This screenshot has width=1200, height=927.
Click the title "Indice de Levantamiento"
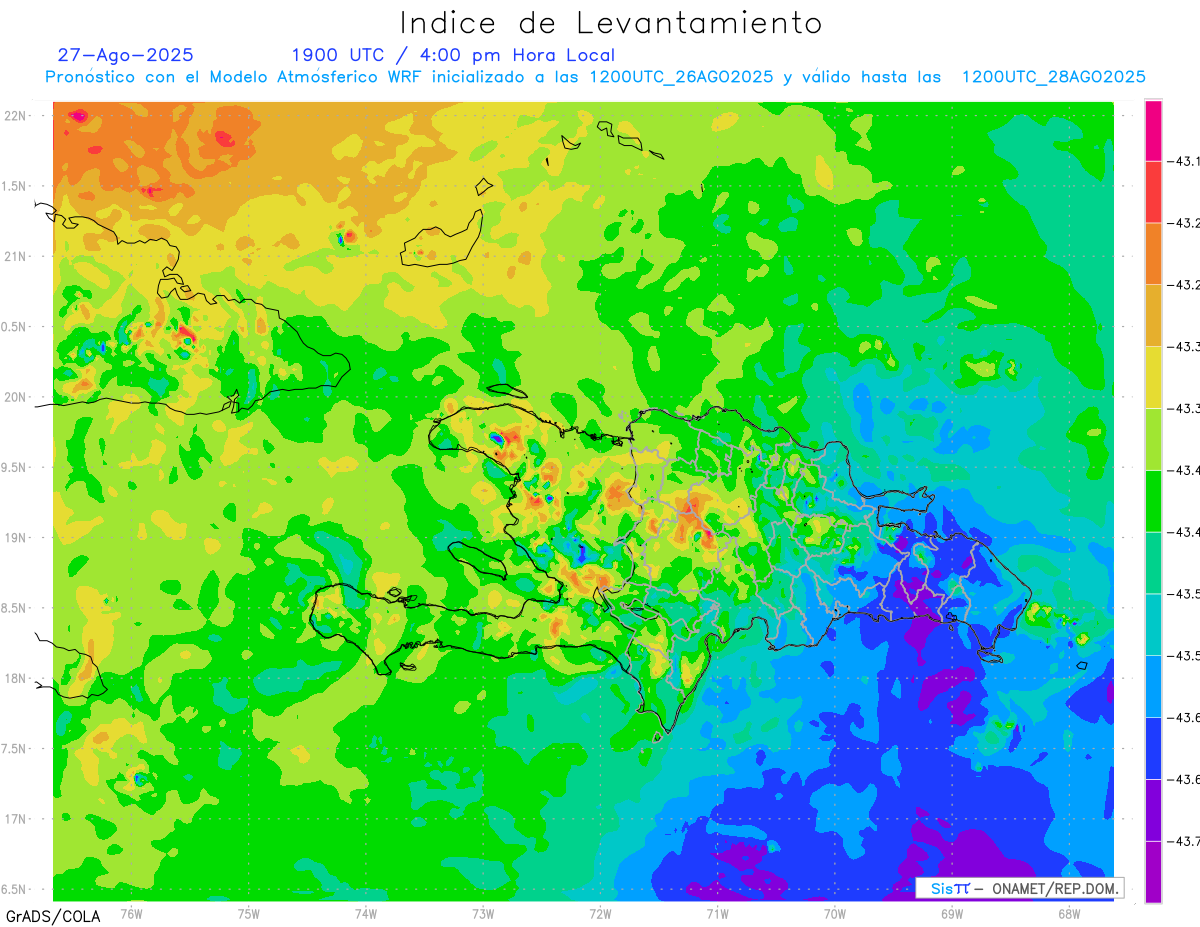click(611, 23)
